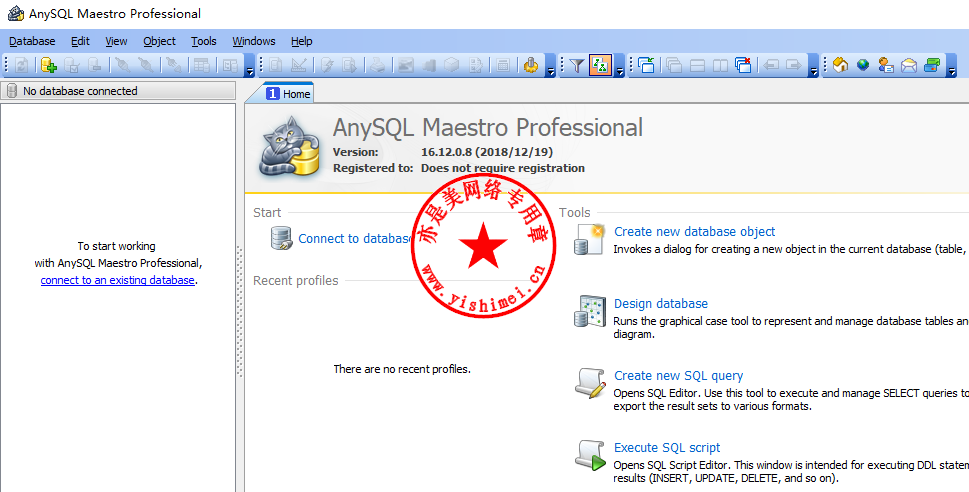Click the dotted panel splitter handle
969x492 pixels.
tap(240, 311)
